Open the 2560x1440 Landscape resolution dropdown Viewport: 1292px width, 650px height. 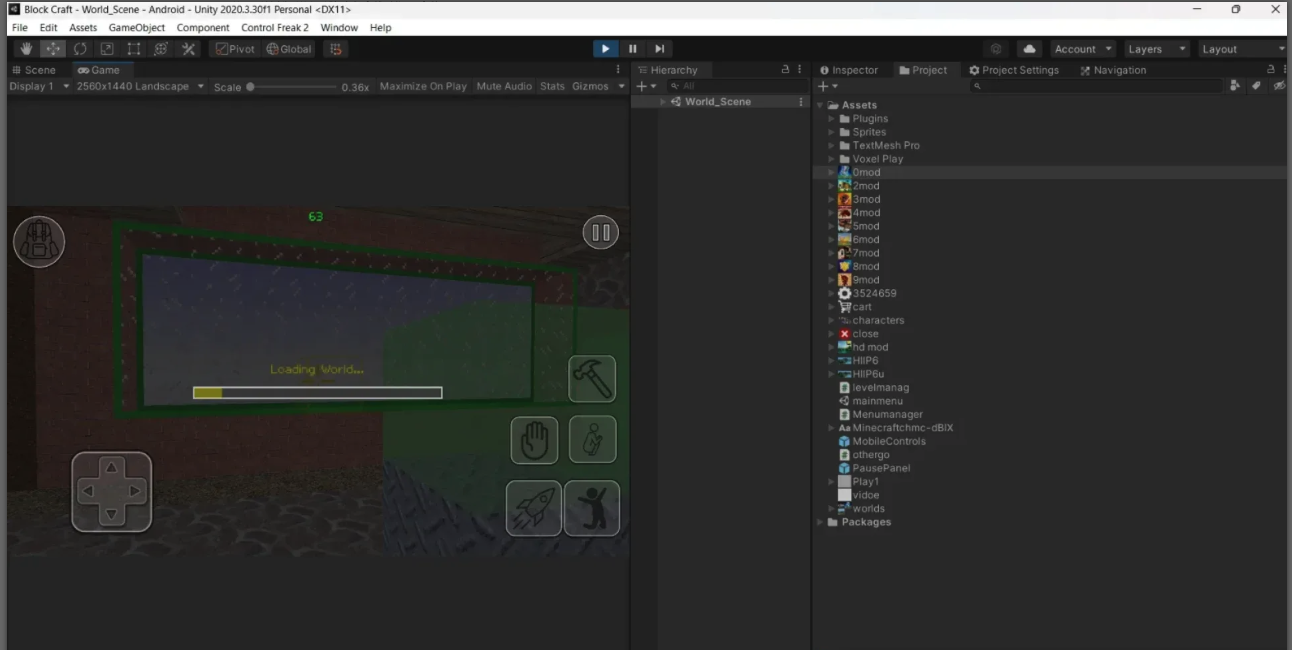pos(140,86)
